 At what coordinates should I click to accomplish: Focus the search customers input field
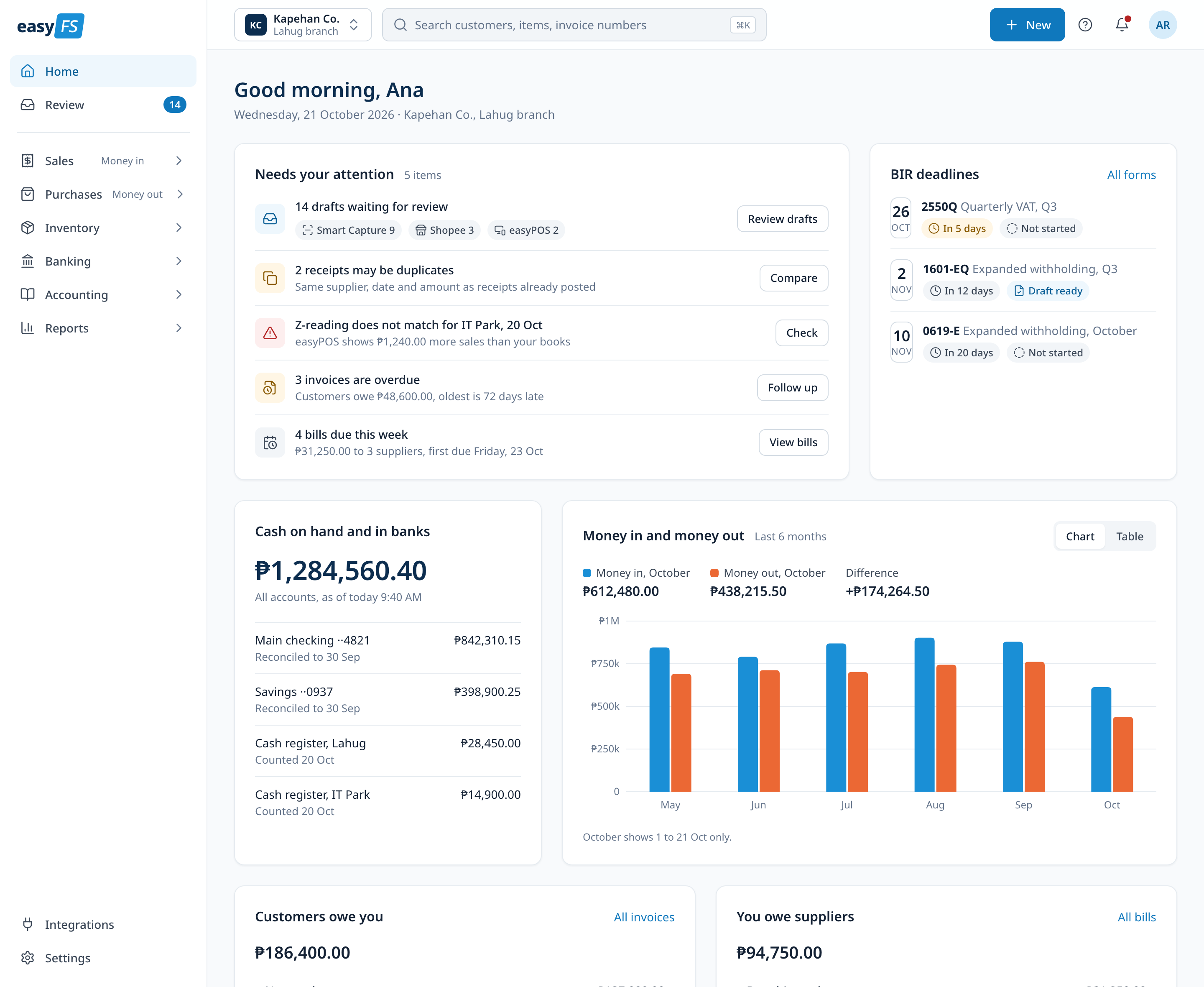(574, 25)
